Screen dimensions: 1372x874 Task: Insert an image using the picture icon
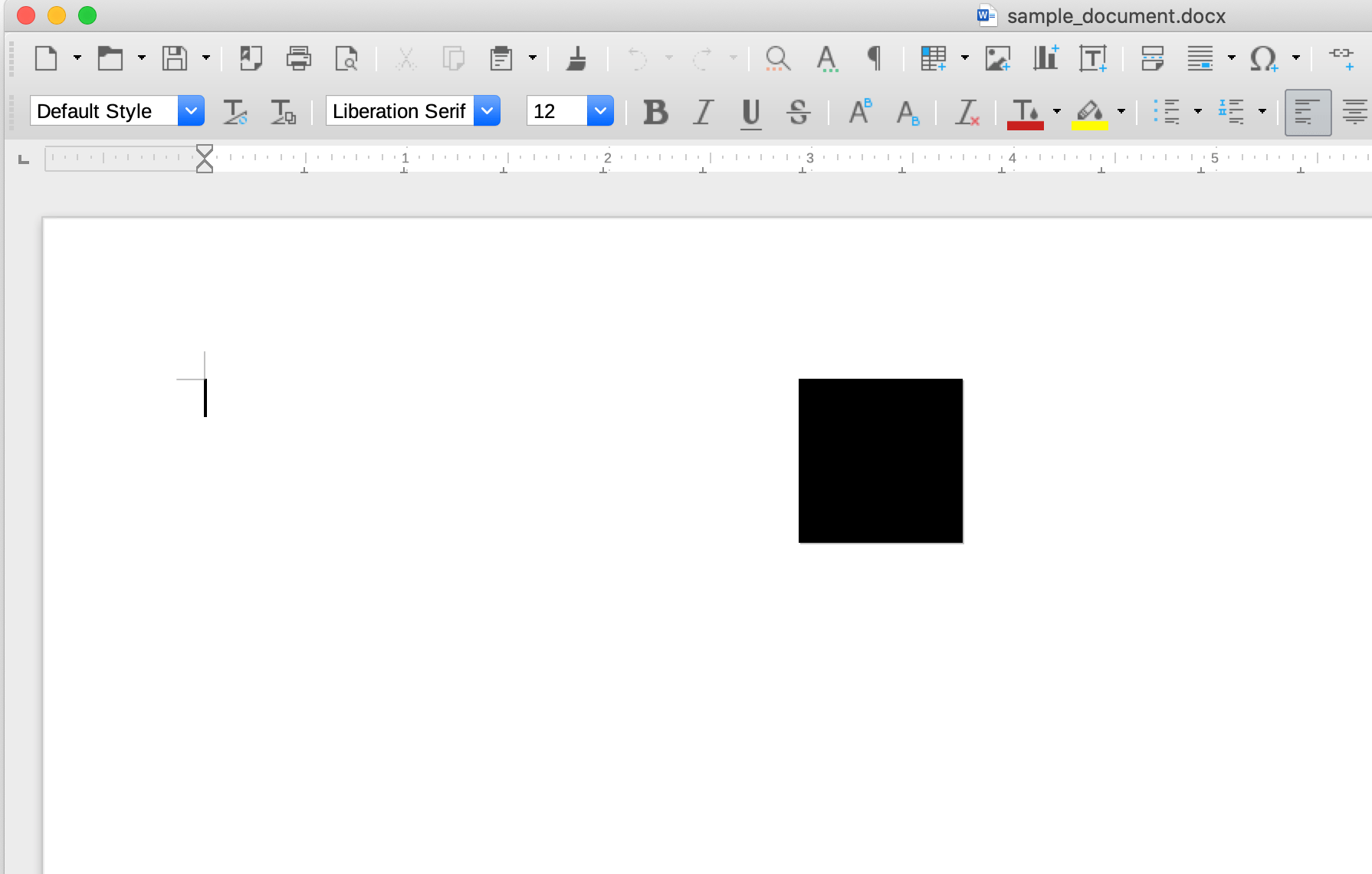[998, 58]
